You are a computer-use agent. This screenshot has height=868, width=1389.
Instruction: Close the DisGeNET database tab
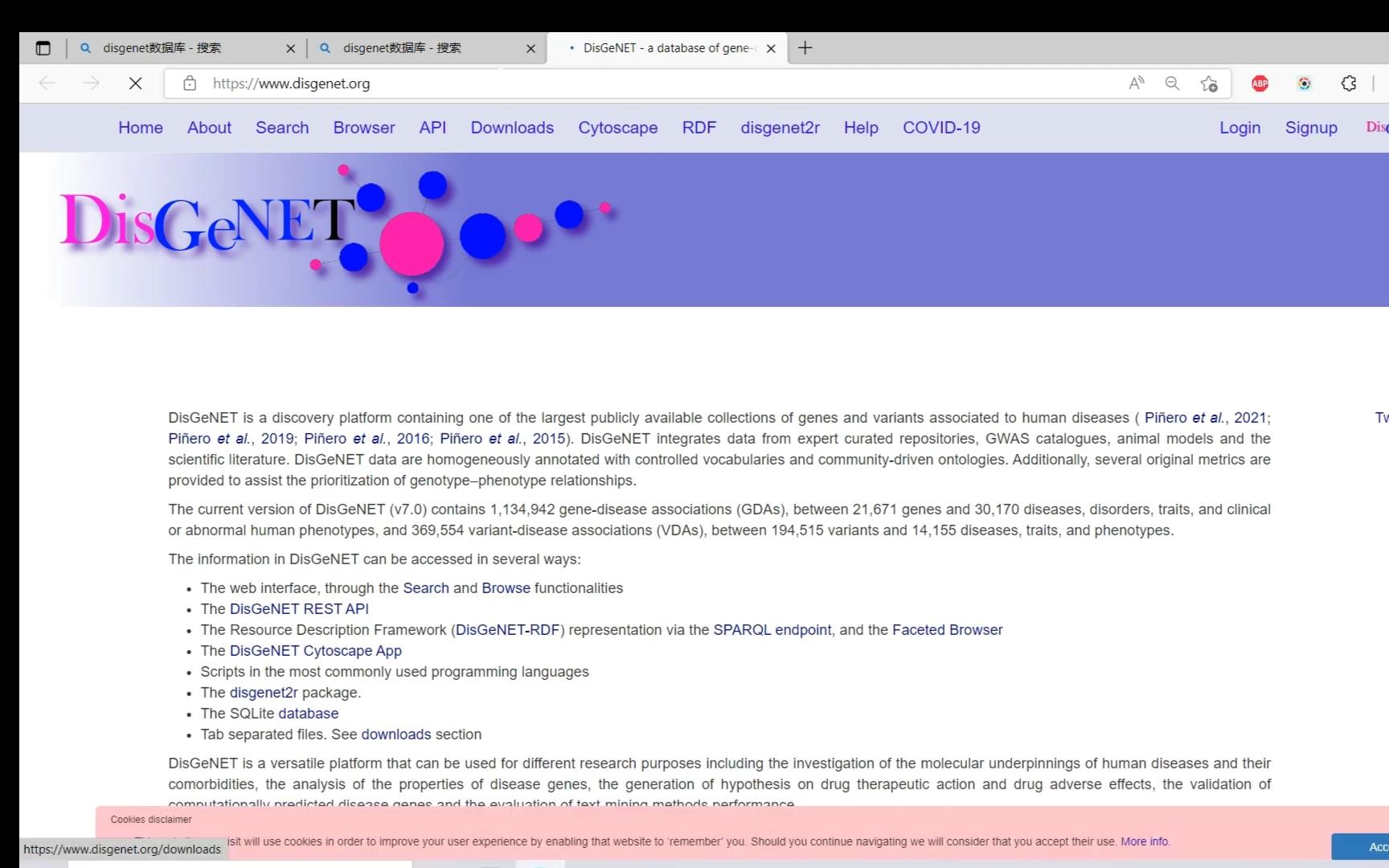[x=771, y=48]
